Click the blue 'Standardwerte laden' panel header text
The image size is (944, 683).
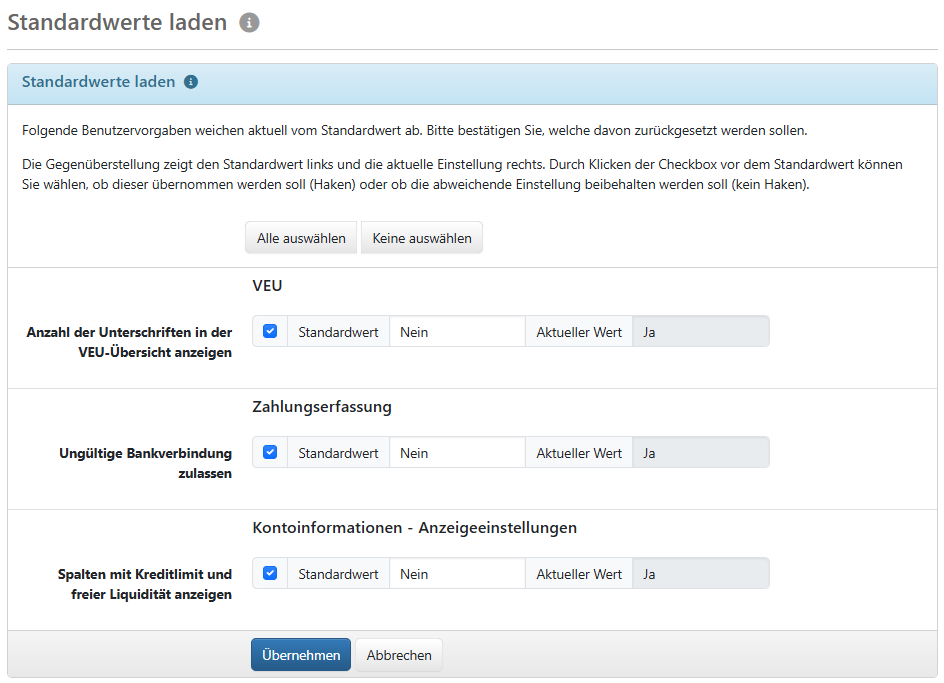tap(99, 82)
